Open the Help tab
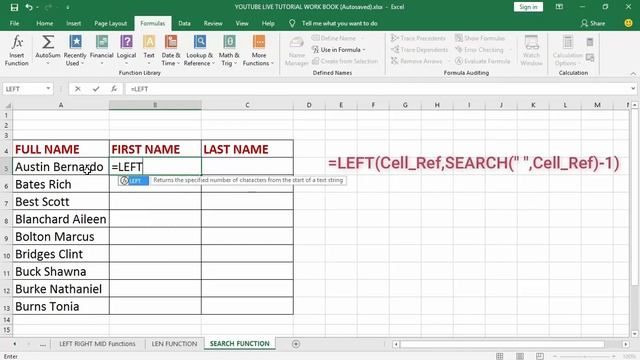The image size is (640, 360). (268, 23)
